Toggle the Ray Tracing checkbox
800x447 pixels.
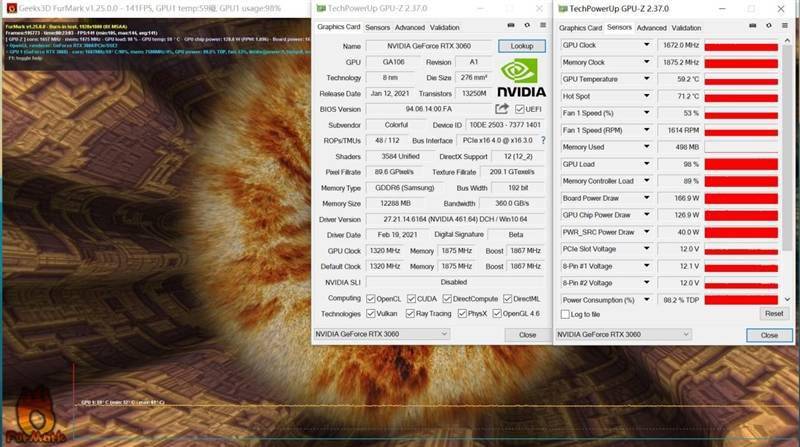point(410,313)
